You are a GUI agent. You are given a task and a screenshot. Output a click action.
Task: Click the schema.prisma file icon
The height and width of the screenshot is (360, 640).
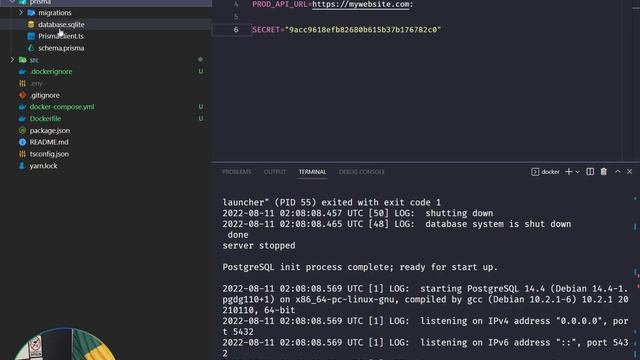[x=31, y=48]
